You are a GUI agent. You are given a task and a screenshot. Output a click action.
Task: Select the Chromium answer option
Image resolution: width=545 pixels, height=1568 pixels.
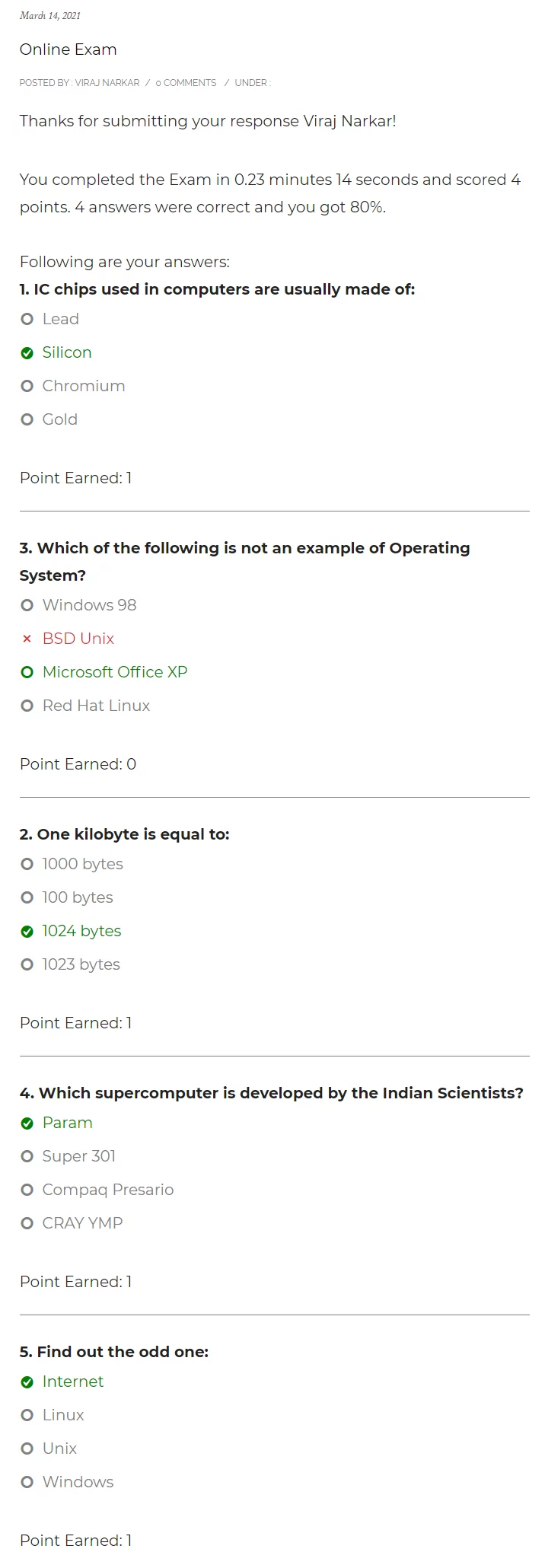(x=27, y=386)
